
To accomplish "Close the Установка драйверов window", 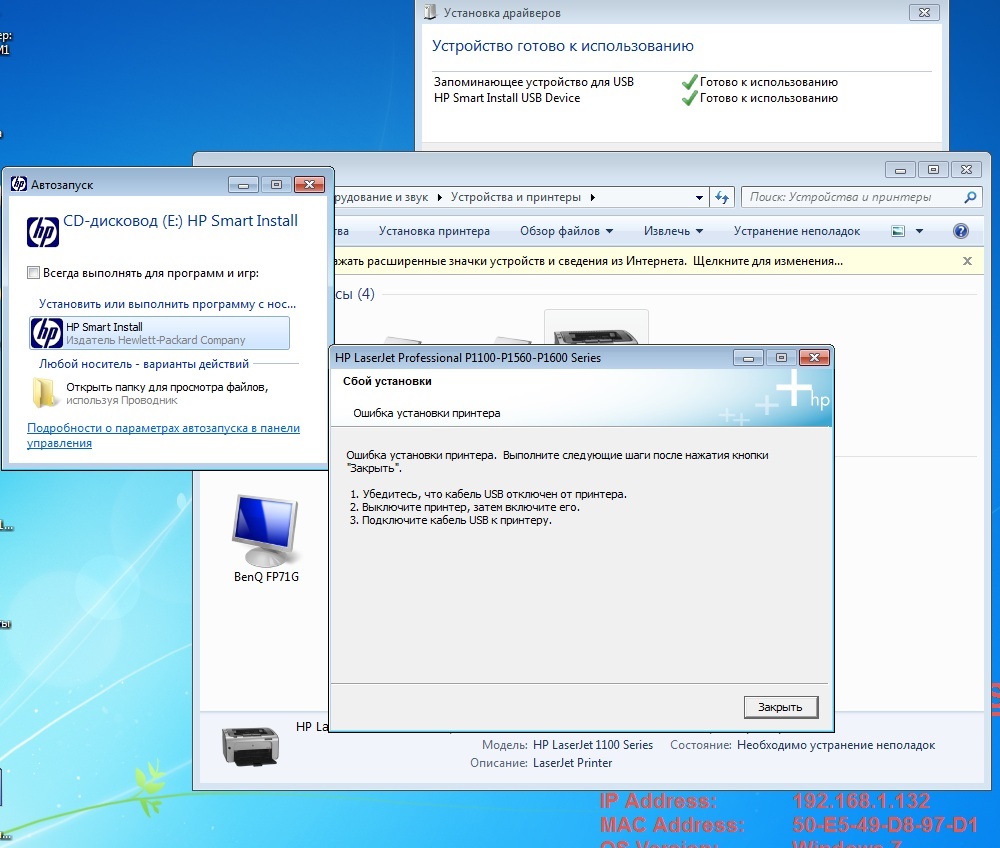I will (x=923, y=12).
